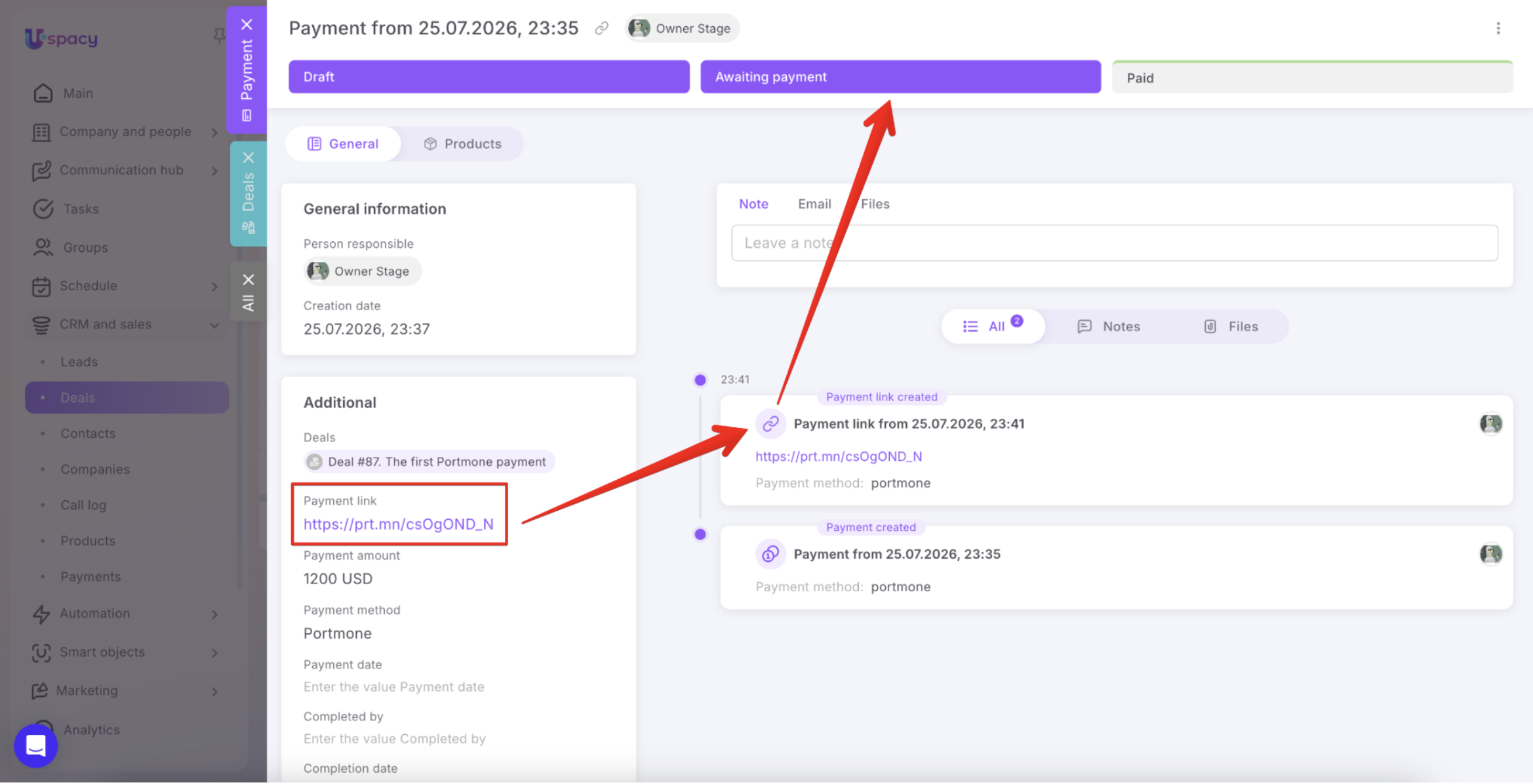The height and width of the screenshot is (784, 1533).
Task: Open Companies in sidebar
Action: [95, 470]
